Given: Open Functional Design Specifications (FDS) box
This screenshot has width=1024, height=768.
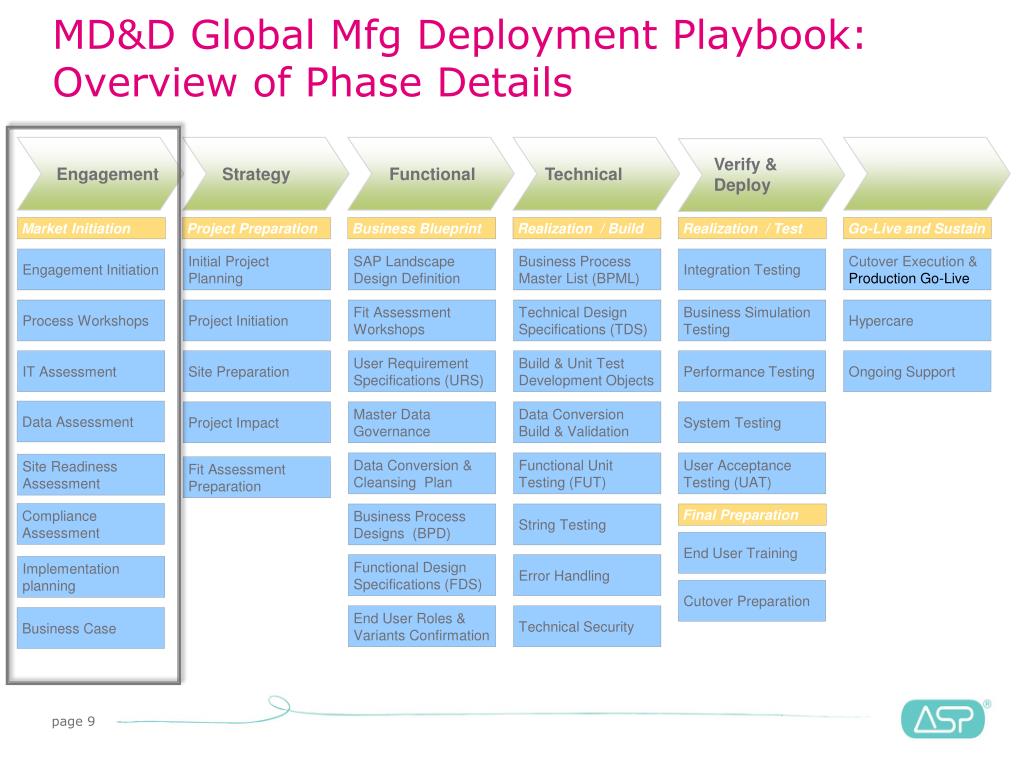Looking at the screenshot, I should pyautogui.click(x=422, y=575).
